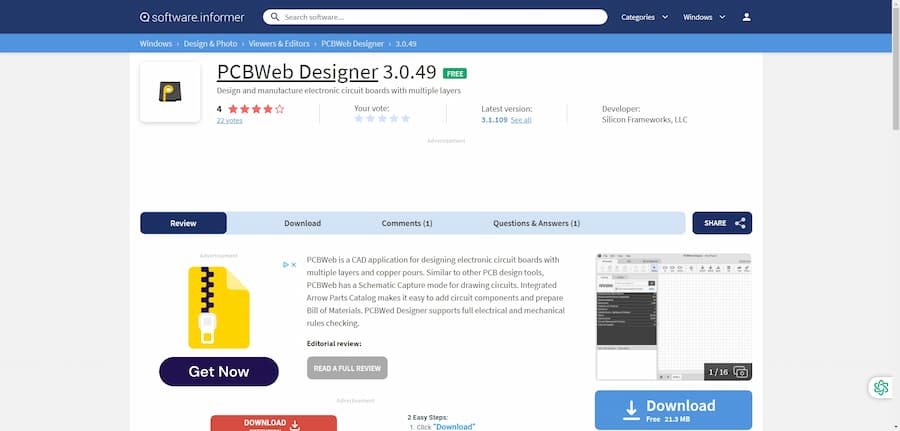Open the 22 votes link
Screen dimensions: 900x431
pos(230,121)
